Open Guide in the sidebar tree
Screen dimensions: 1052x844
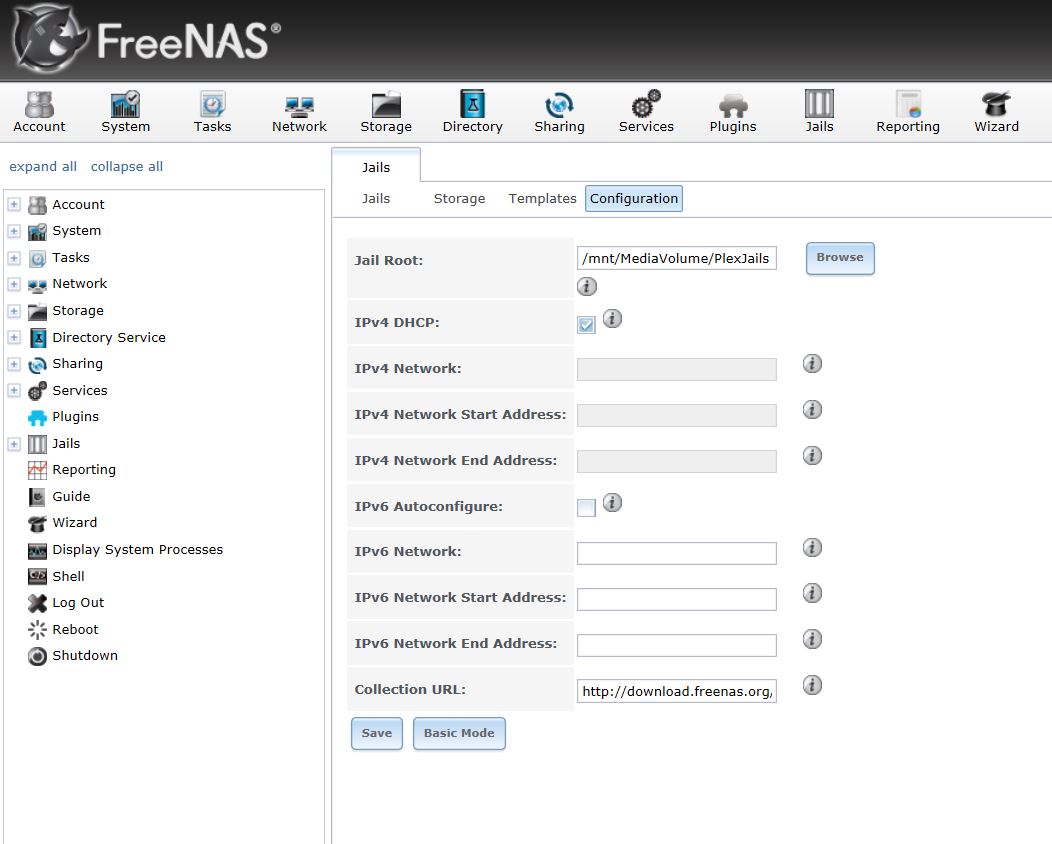(x=71, y=496)
